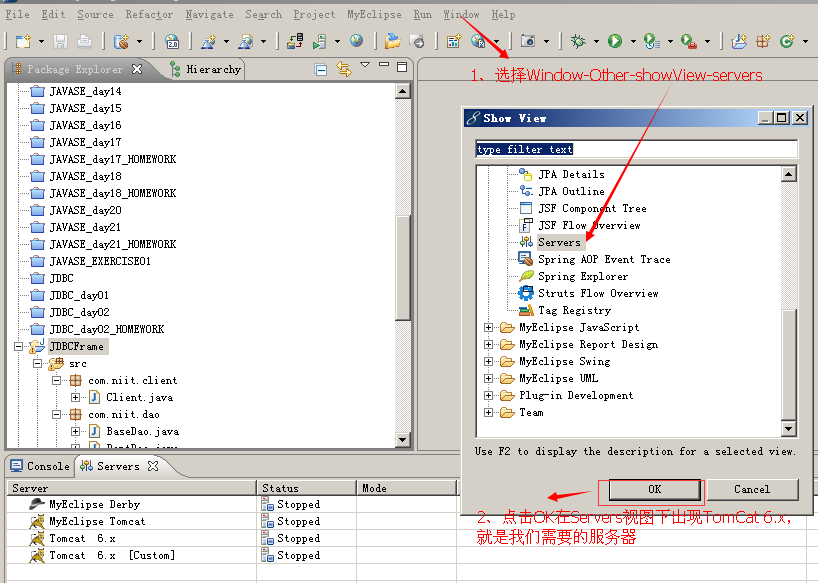This screenshot has height=583, width=818.
Task: Click OK in the Show View dialog
Action: pyautogui.click(x=655, y=489)
